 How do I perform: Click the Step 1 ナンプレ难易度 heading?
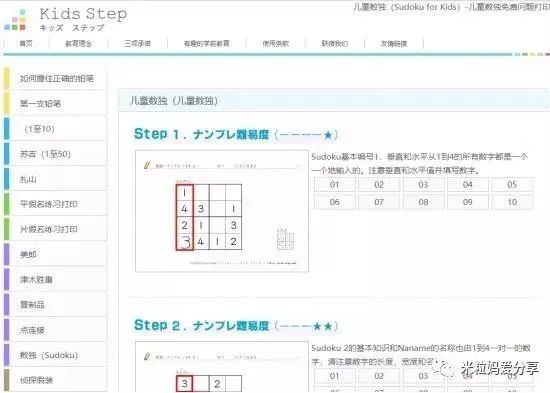pos(236,134)
